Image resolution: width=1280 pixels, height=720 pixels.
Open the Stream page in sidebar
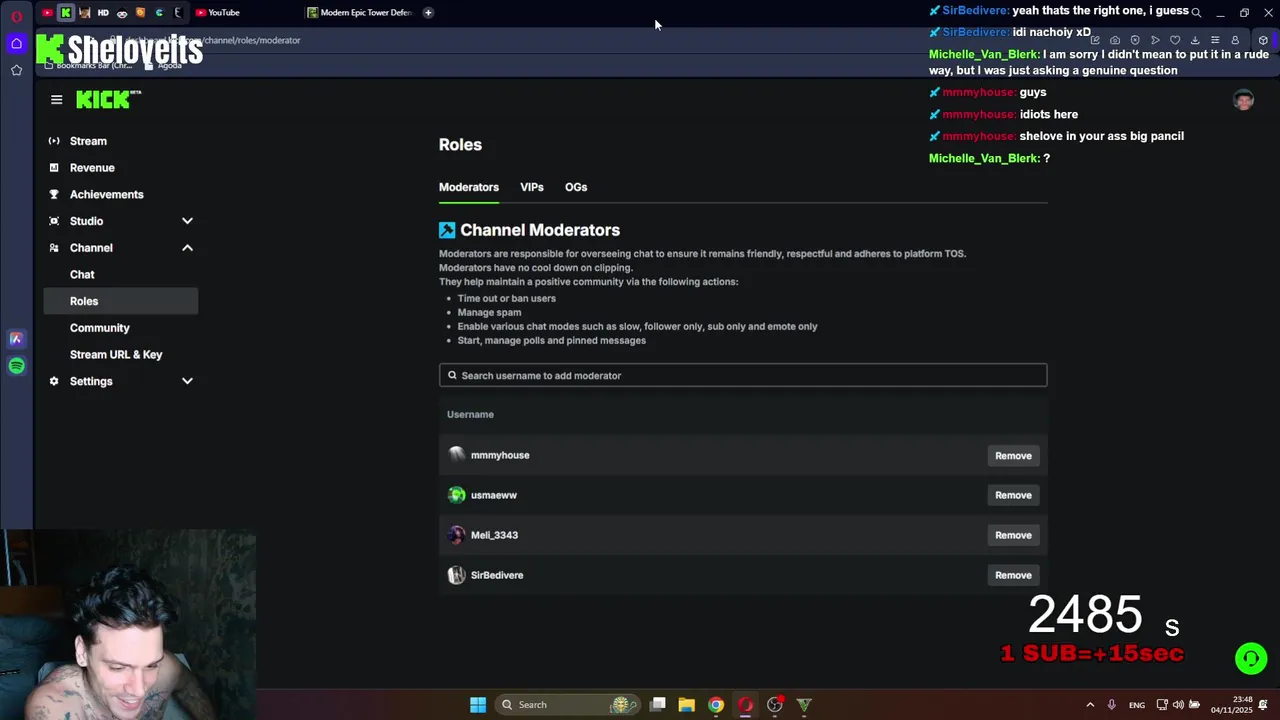88,141
